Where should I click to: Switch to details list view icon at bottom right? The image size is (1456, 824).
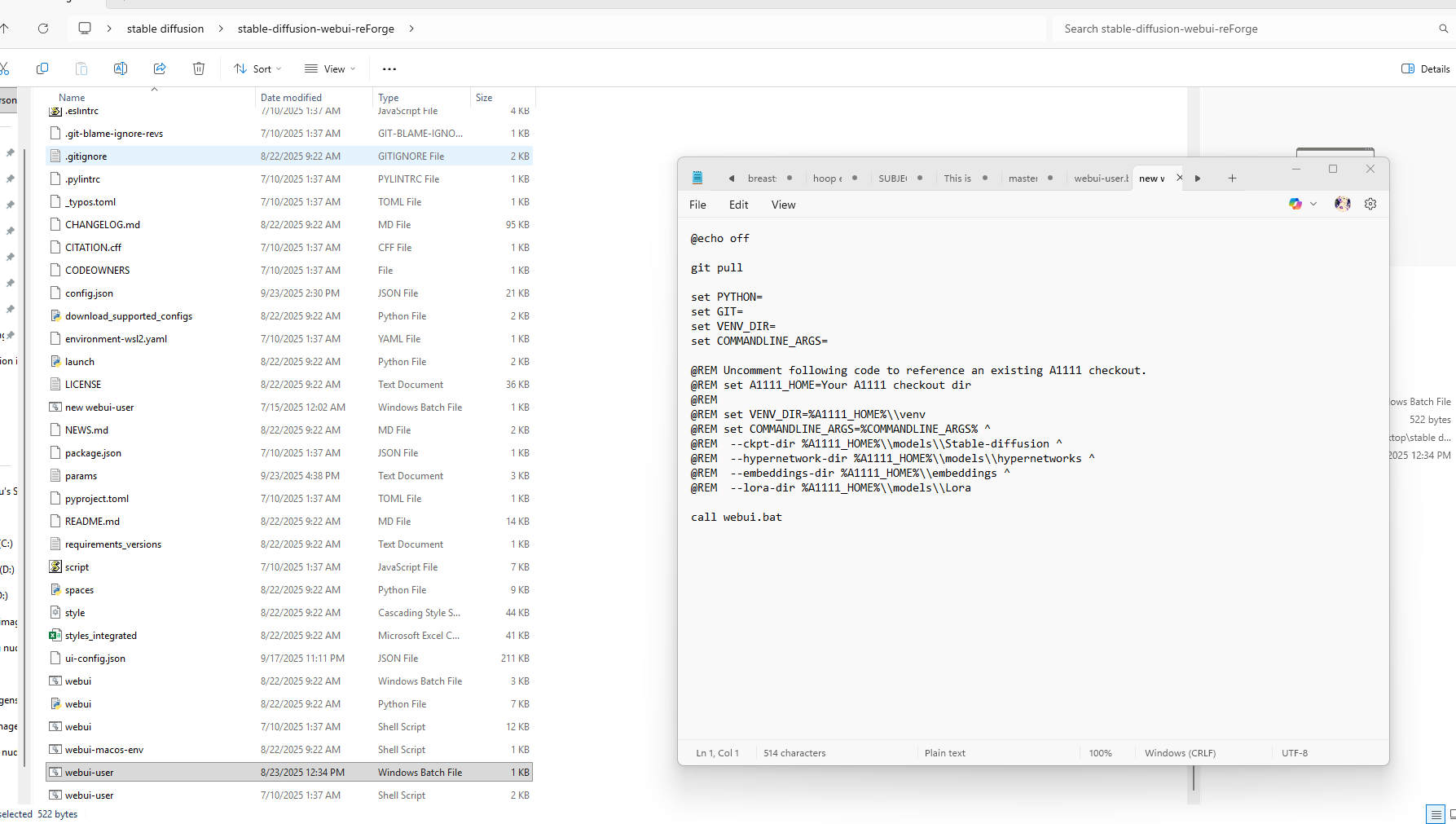point(1436,813)
